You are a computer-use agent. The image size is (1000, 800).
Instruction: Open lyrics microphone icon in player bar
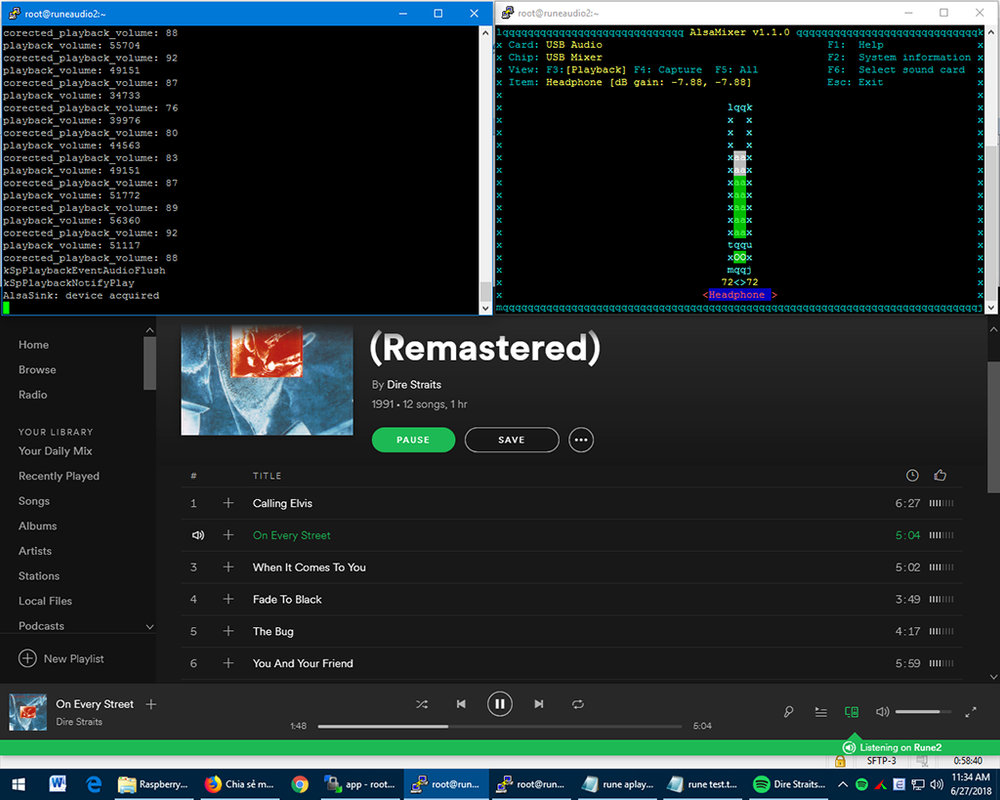(789, 712)
